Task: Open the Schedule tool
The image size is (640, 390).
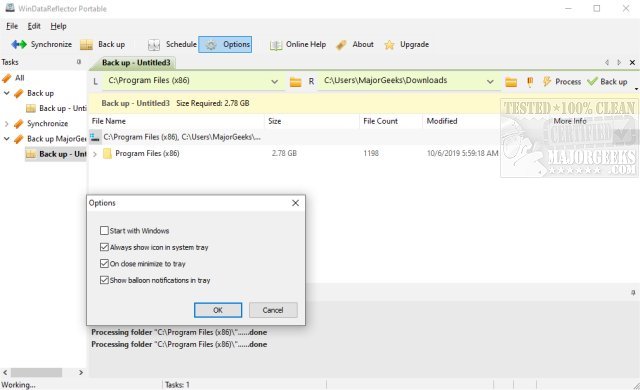Action: click(x=172, y=44)
